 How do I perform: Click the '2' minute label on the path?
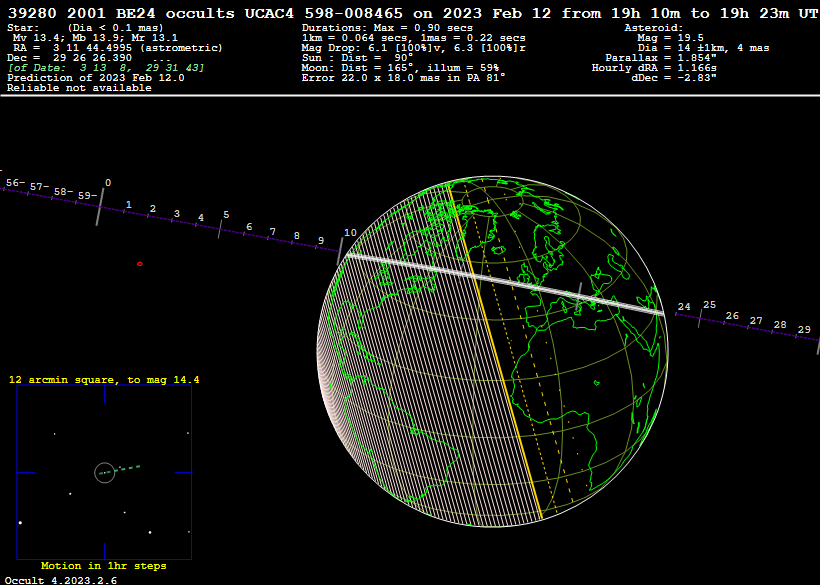tap(153, 209)
